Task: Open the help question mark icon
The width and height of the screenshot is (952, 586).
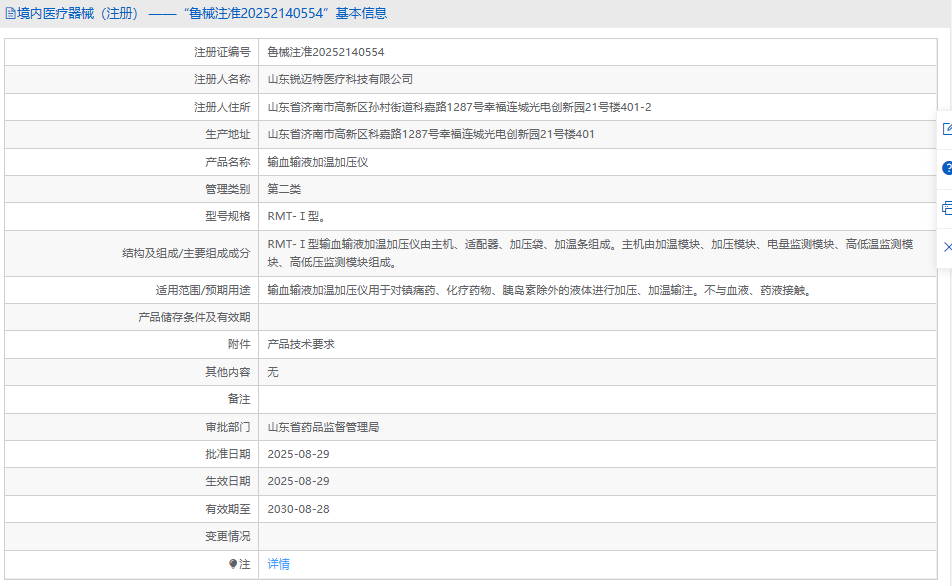Action: [946, 168]
